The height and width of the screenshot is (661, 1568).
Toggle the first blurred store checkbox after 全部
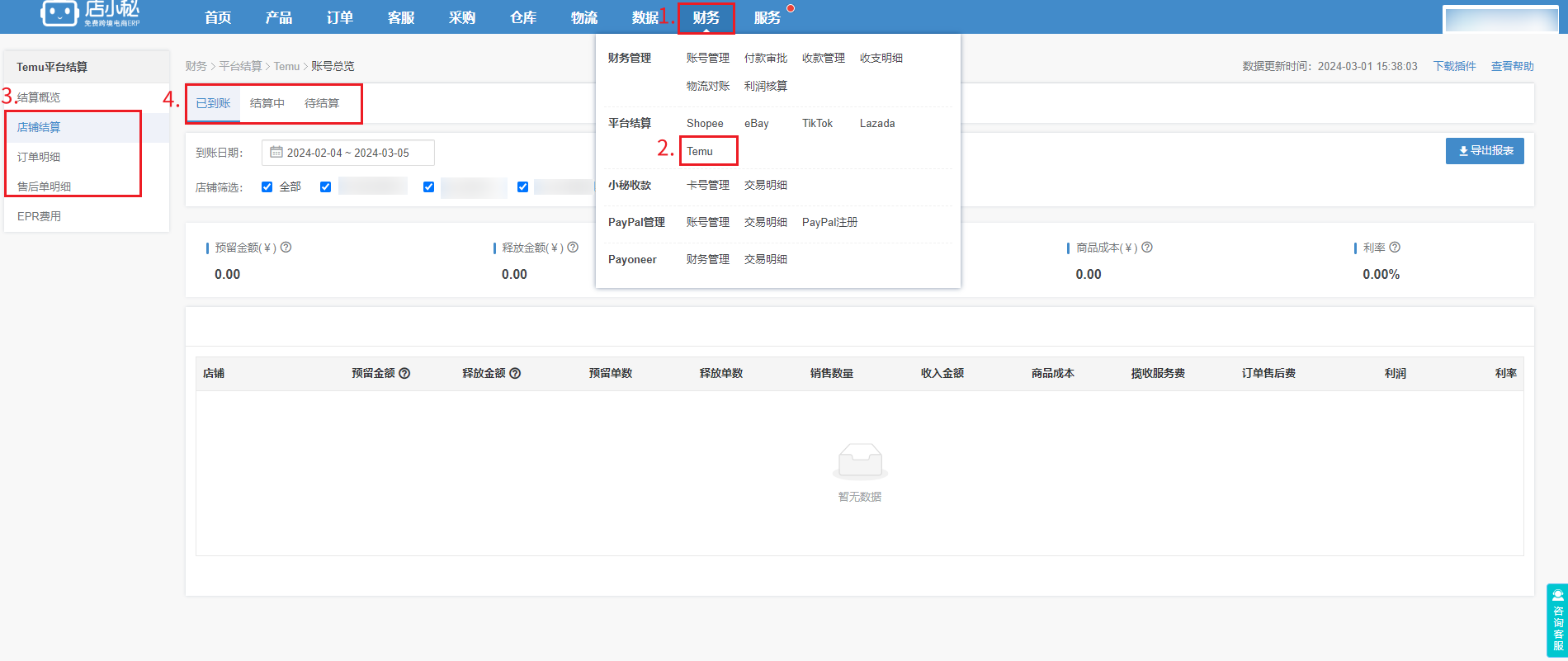click(x=326, y=186)
